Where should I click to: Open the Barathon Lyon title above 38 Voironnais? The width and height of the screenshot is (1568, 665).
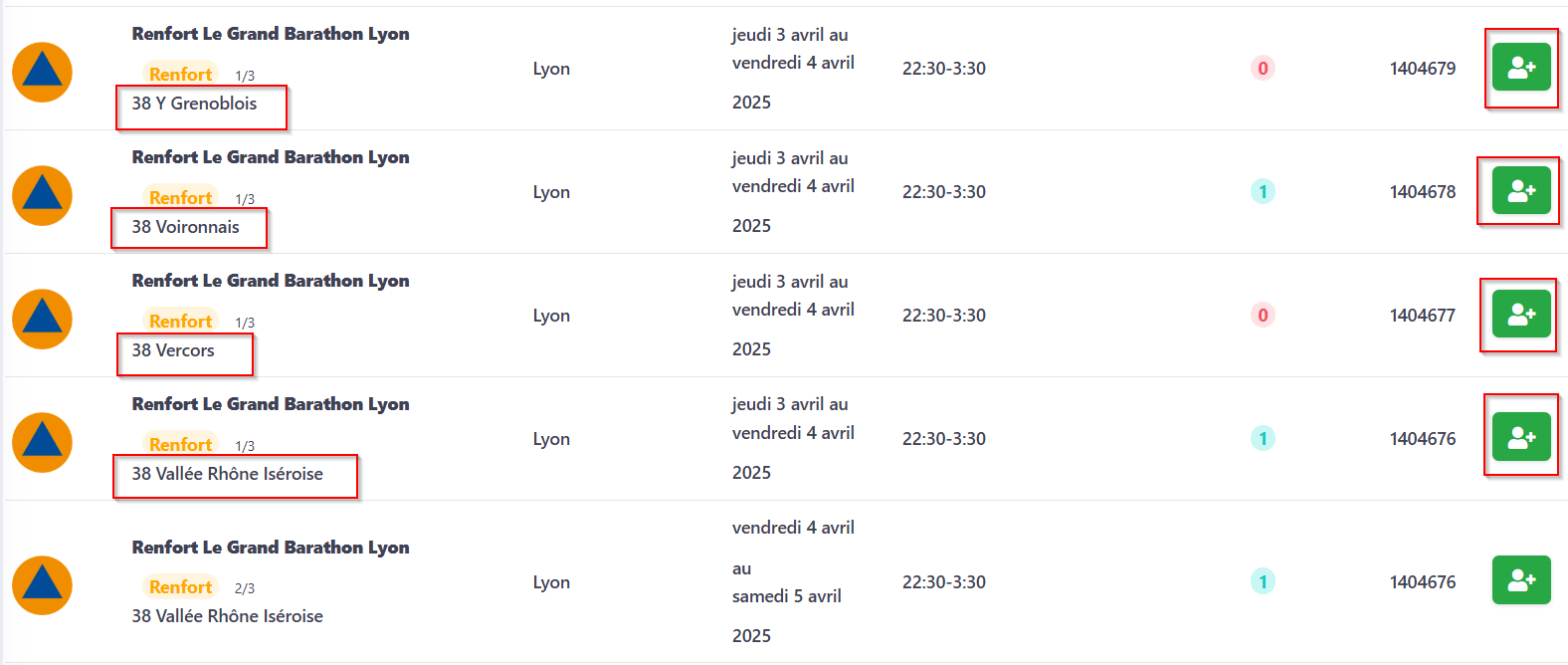point(271,157)
